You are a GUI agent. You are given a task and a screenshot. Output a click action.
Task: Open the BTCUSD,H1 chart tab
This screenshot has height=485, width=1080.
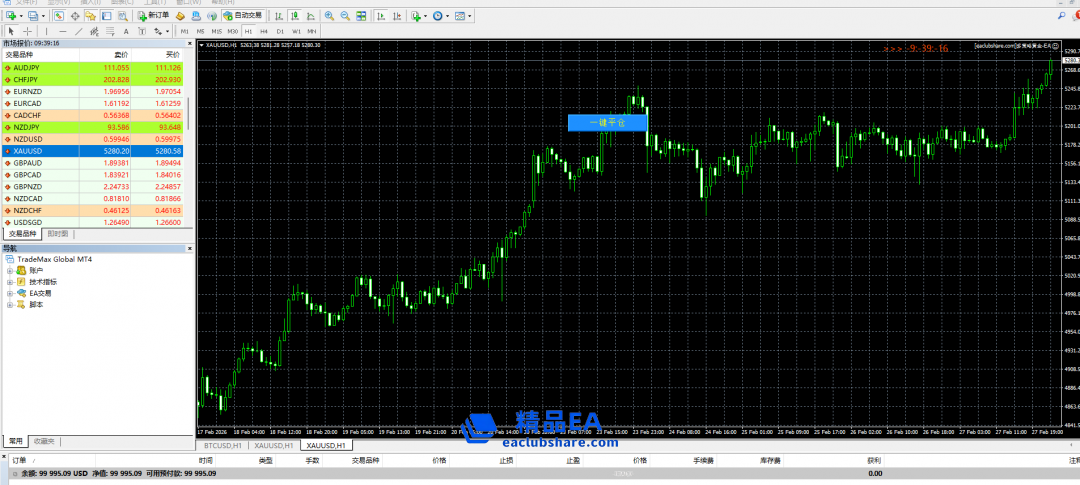pyautogui.click(x=222, y=445)
